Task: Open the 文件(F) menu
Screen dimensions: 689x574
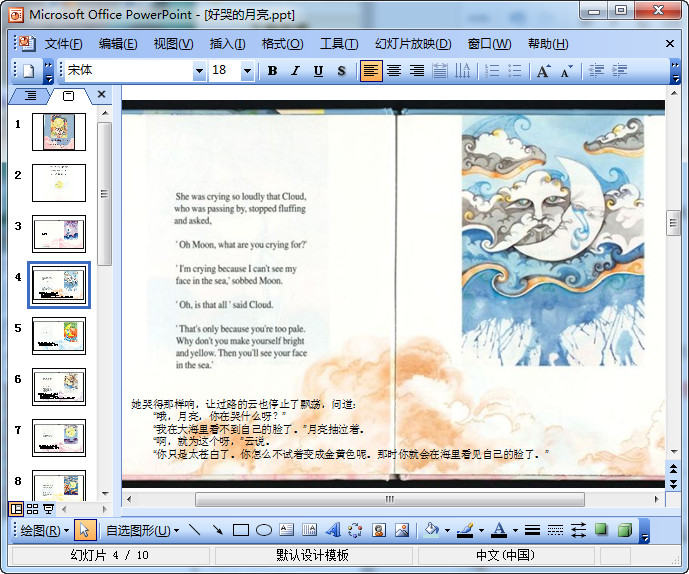Action: point(63,44)
